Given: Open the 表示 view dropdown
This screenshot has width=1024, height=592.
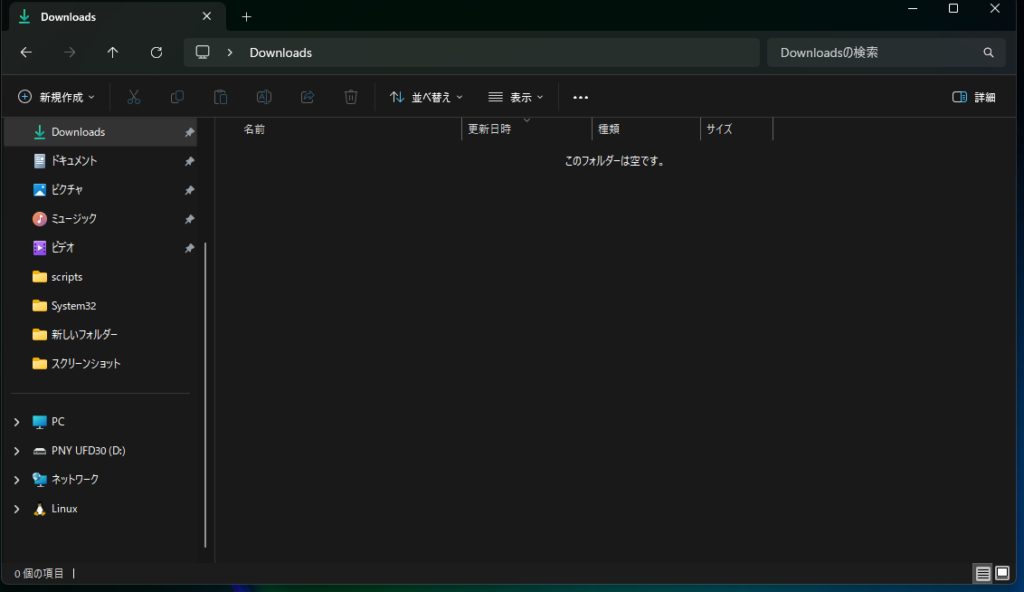Looking at the screenshot, I should (515, 97).
